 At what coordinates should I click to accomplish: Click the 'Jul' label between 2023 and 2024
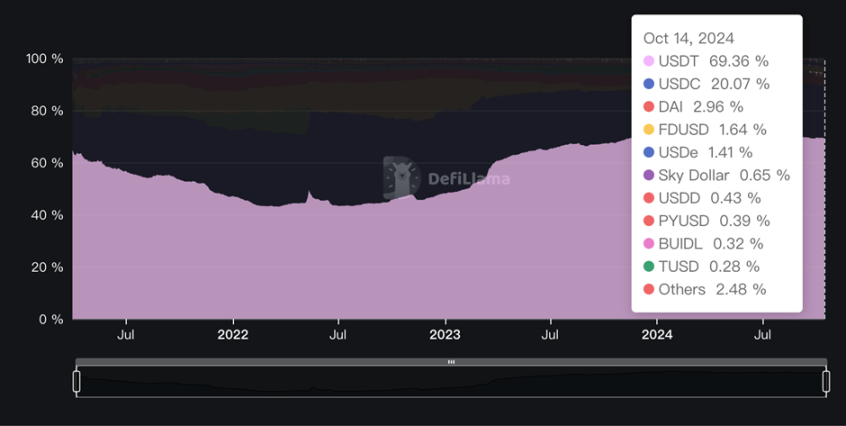(550, 335)
